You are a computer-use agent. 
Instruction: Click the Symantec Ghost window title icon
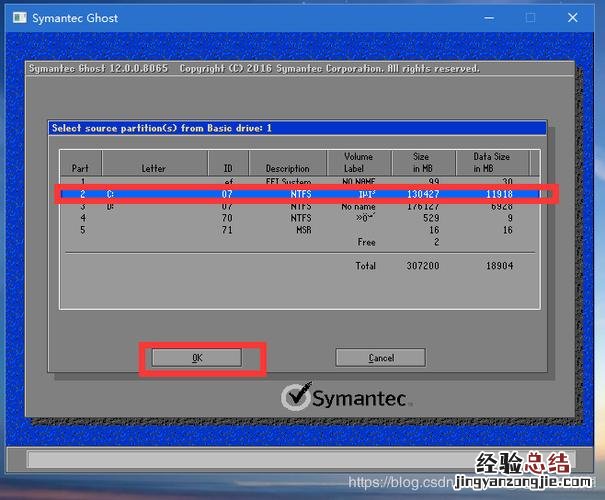20,18
